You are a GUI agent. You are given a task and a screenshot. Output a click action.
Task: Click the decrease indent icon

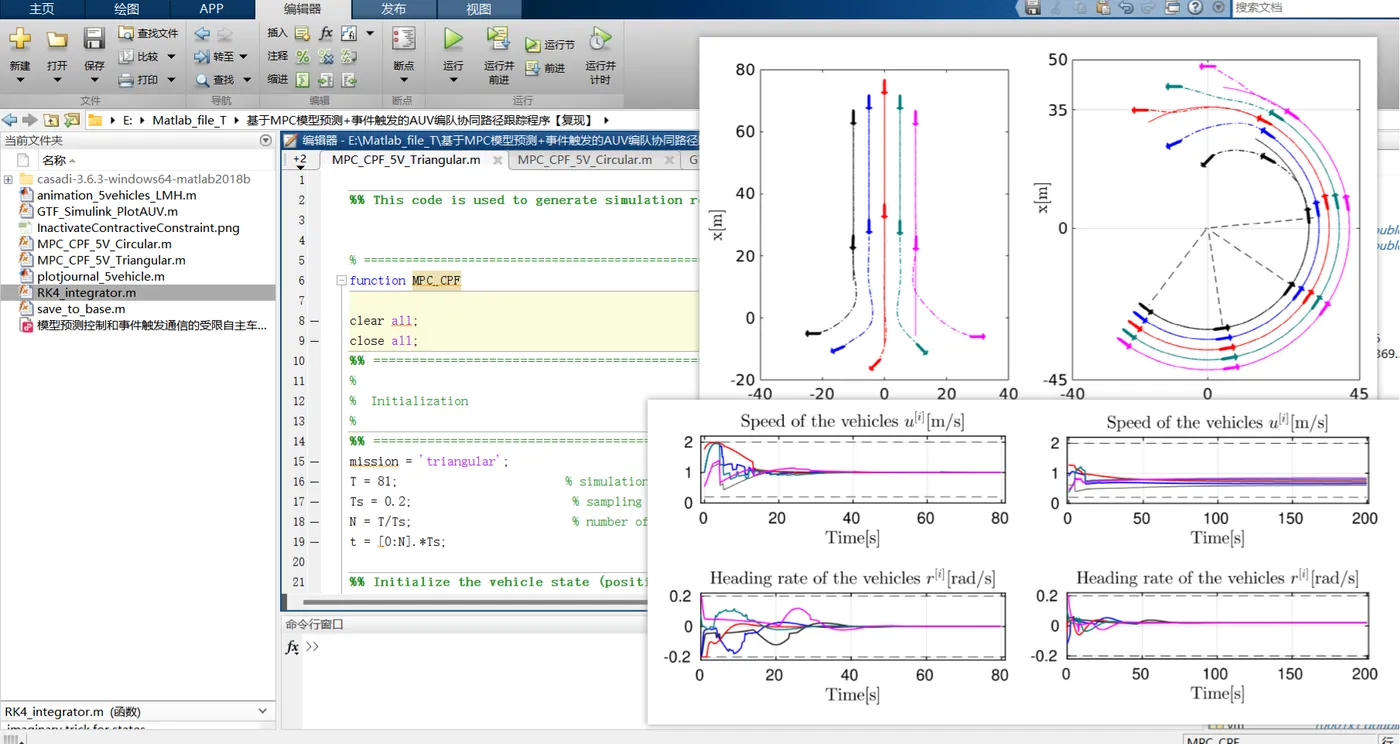coord(349,80)
